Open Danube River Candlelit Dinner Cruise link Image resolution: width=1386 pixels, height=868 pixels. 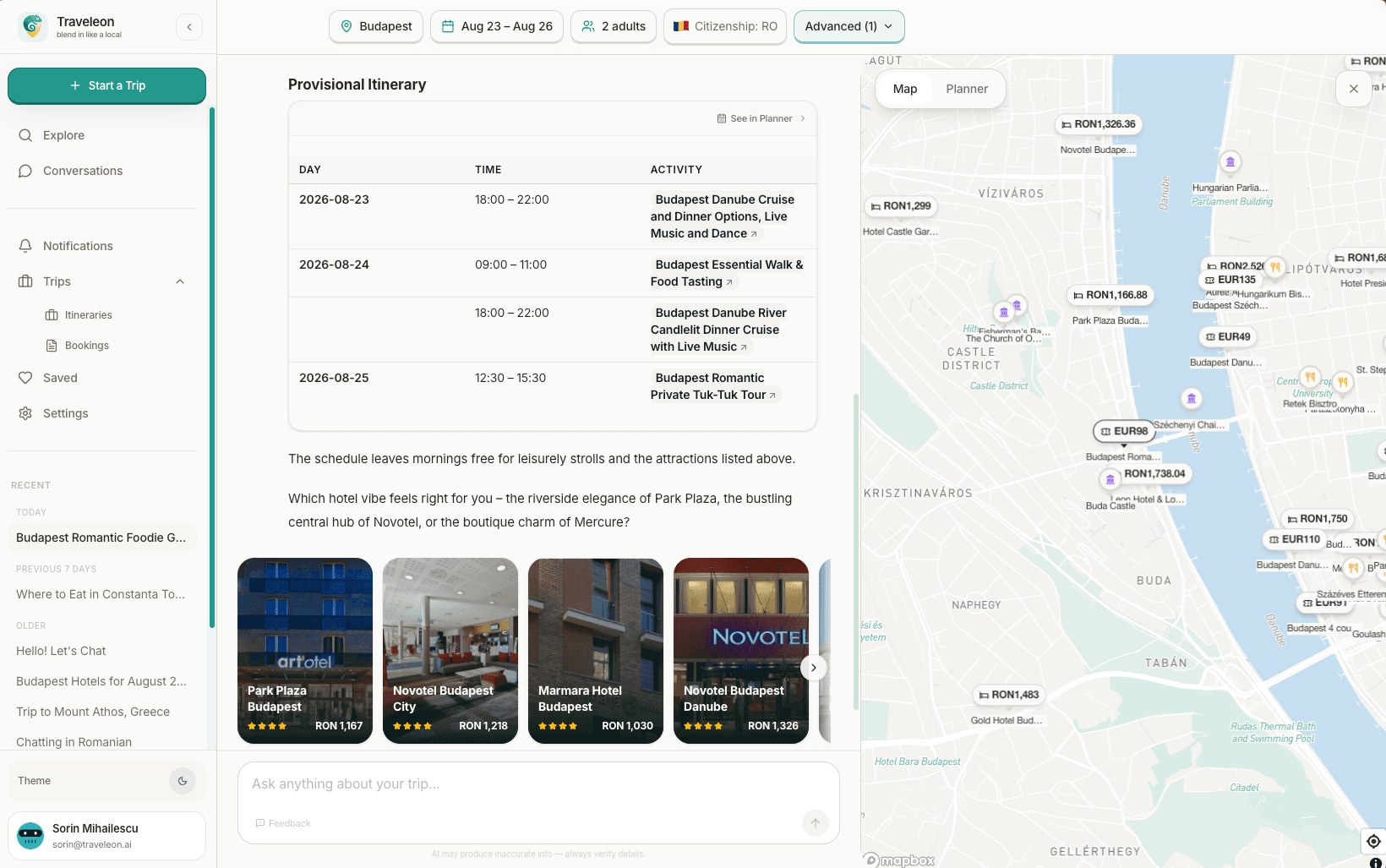(718, 330)
